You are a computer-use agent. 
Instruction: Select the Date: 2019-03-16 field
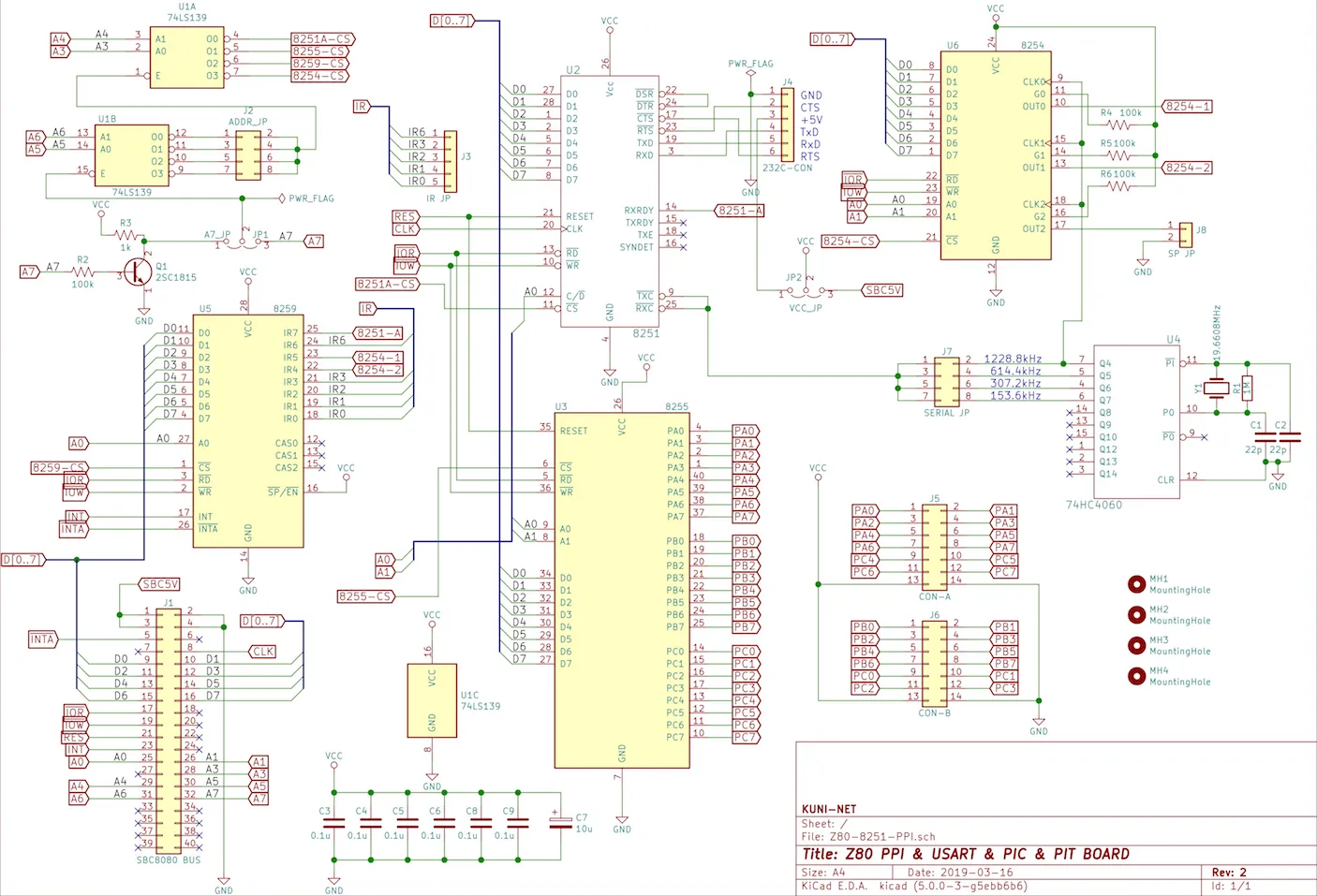[x=960, y=872]
